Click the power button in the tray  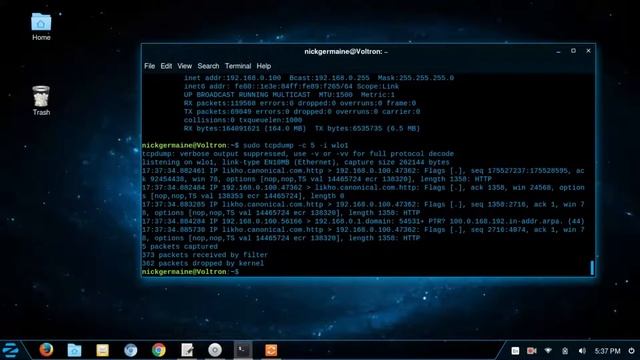pyautogui.click(x=631, y=351)
